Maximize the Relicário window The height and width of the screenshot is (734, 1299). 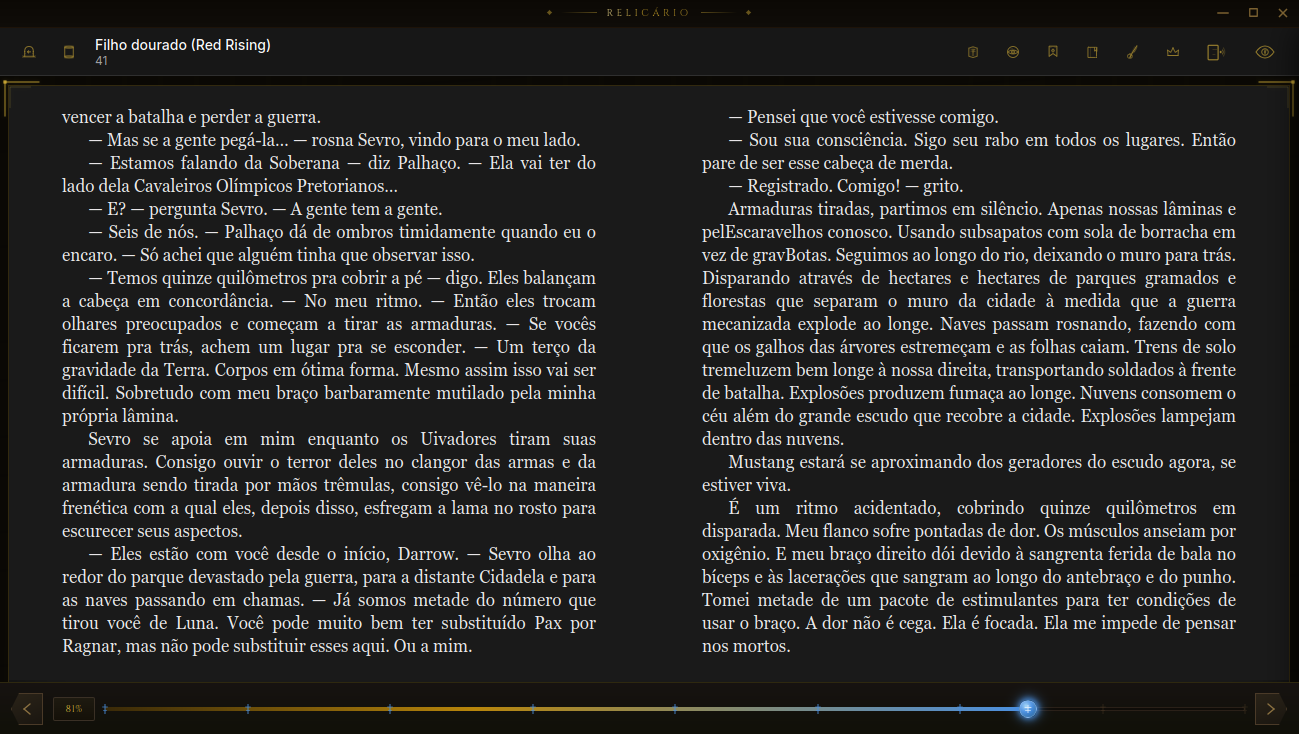click(x=1253, y=13)
